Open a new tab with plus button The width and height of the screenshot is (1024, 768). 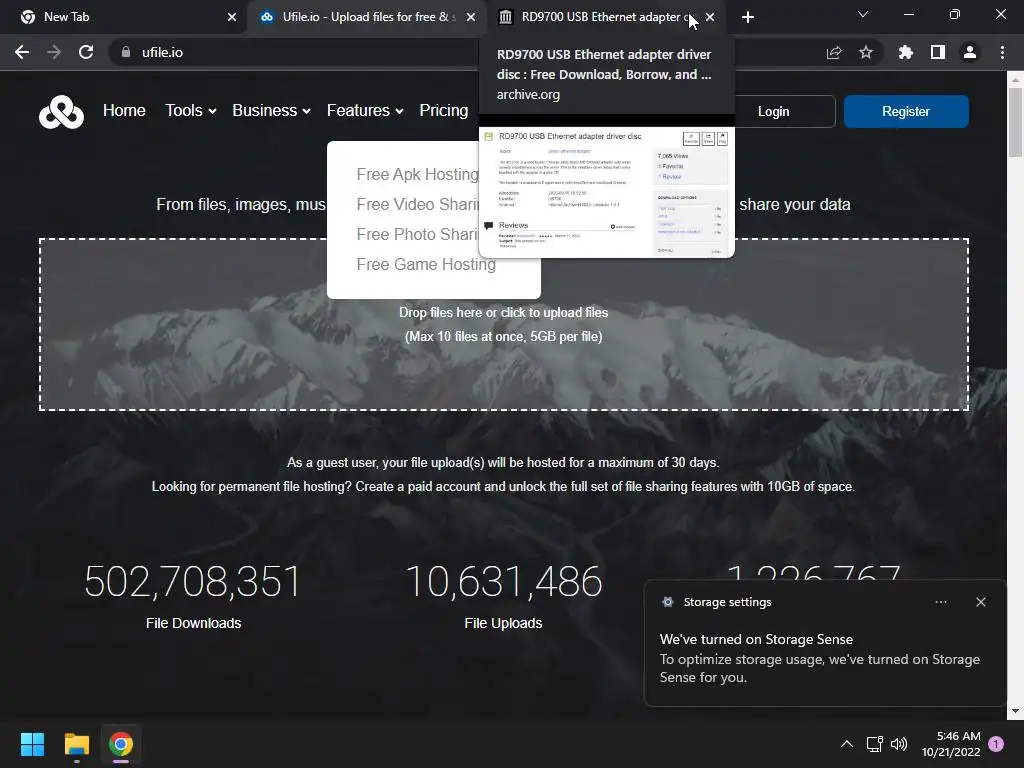tap(748, 17)
